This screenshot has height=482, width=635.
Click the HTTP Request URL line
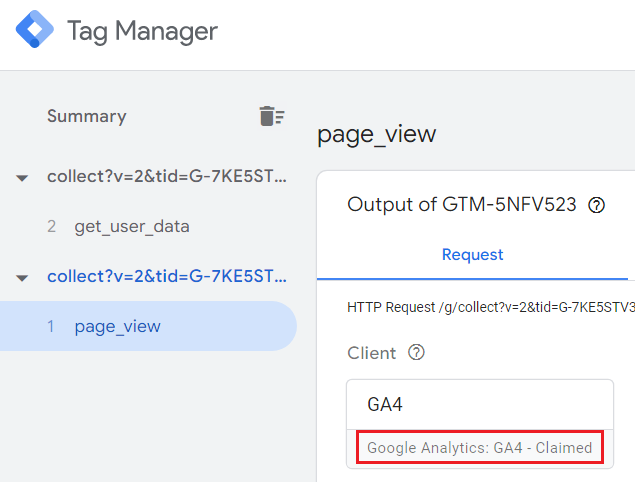tap(490, 306)
